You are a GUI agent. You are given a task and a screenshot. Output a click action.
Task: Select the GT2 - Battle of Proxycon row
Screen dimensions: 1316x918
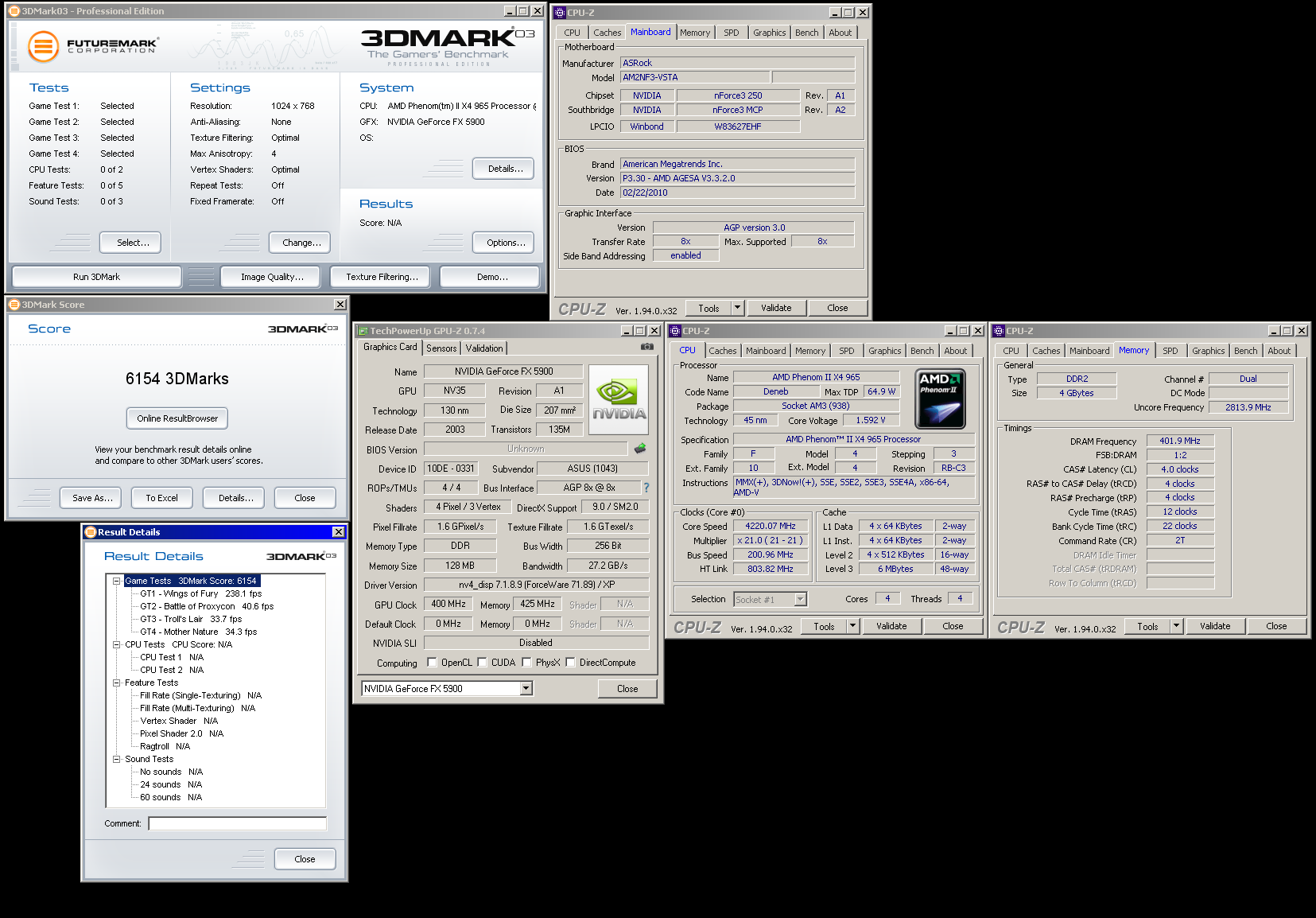click(207, 606)
